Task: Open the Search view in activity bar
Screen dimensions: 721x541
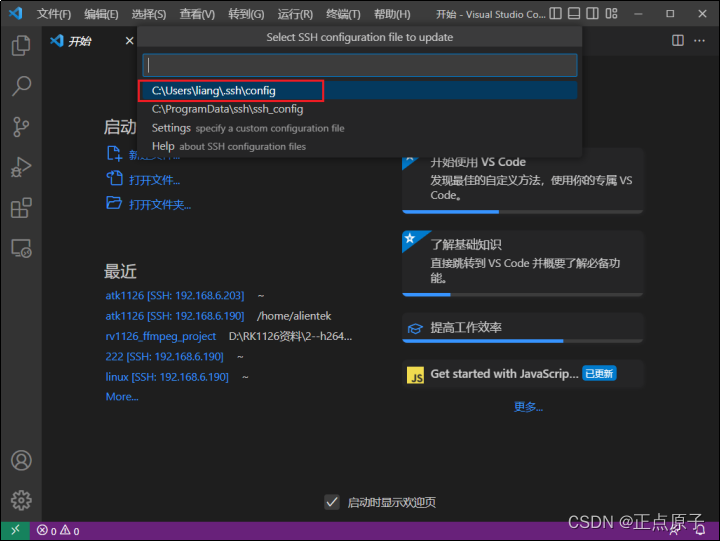Action: click(21, 86)
